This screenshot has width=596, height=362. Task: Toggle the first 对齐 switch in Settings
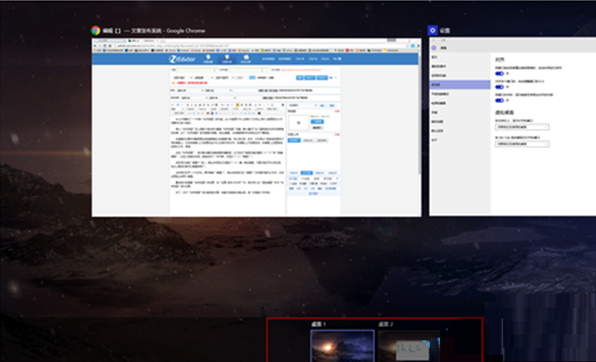click(x=499, y=73)
